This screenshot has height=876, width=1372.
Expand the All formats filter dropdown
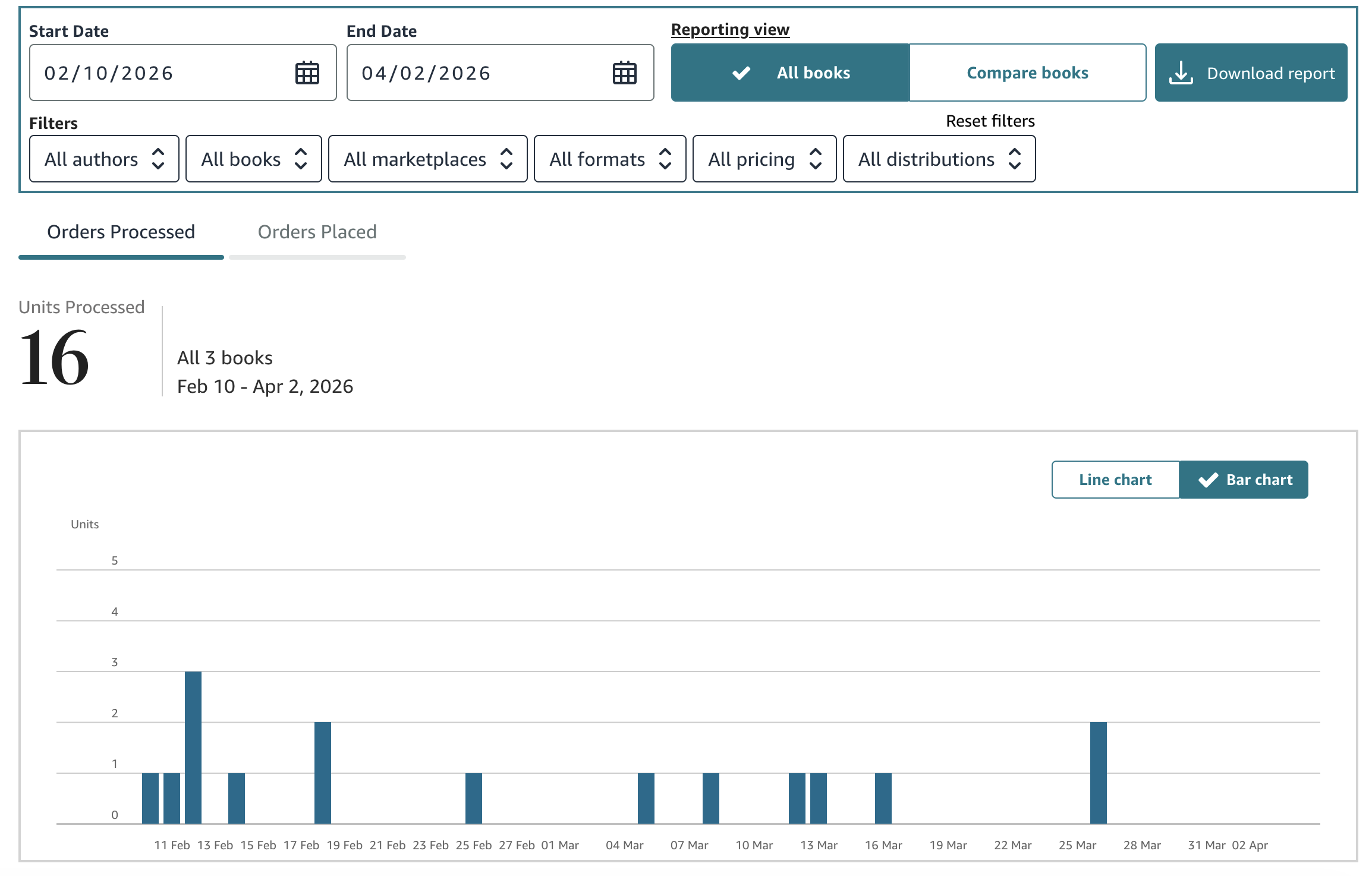coord(609,159)
